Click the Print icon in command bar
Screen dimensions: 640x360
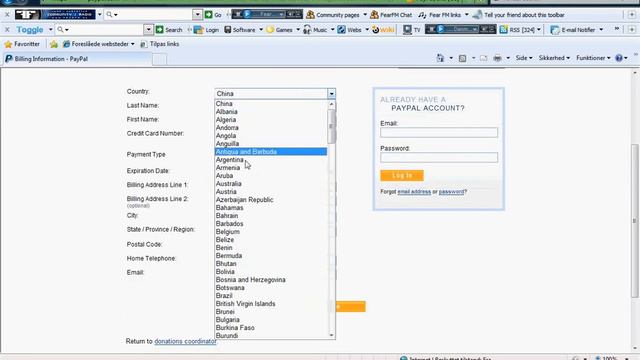click(x=497, y=58)
